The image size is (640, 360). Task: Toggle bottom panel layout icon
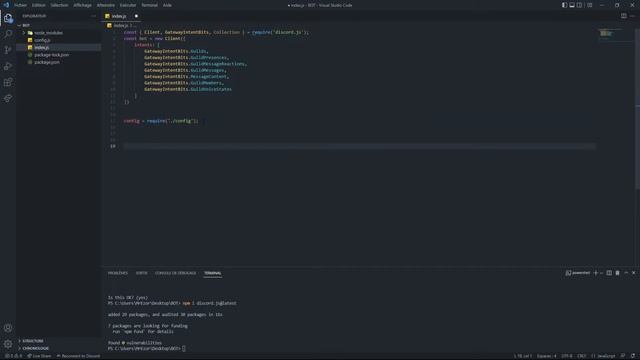[572, 5]
